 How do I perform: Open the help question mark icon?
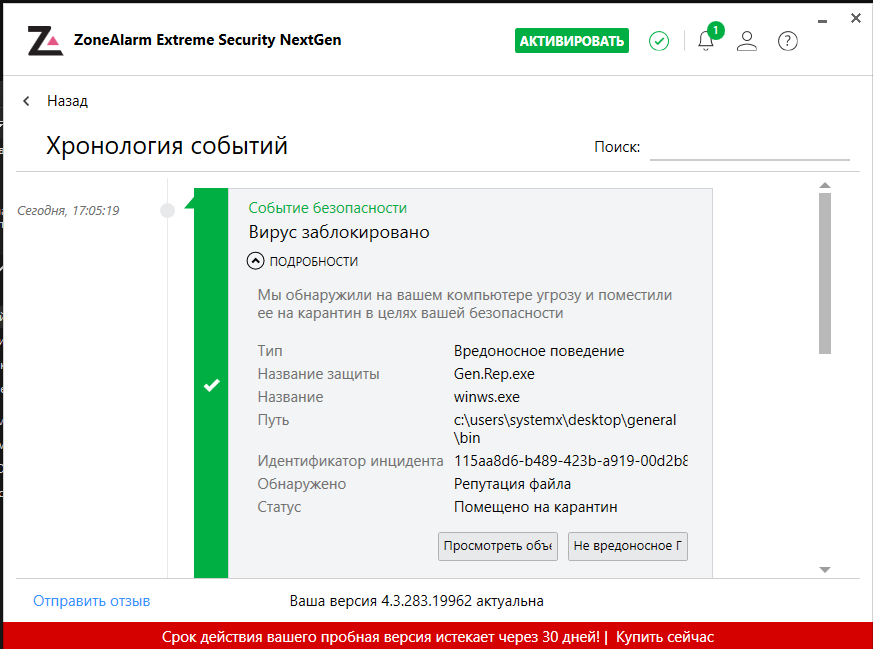point(787,41)
